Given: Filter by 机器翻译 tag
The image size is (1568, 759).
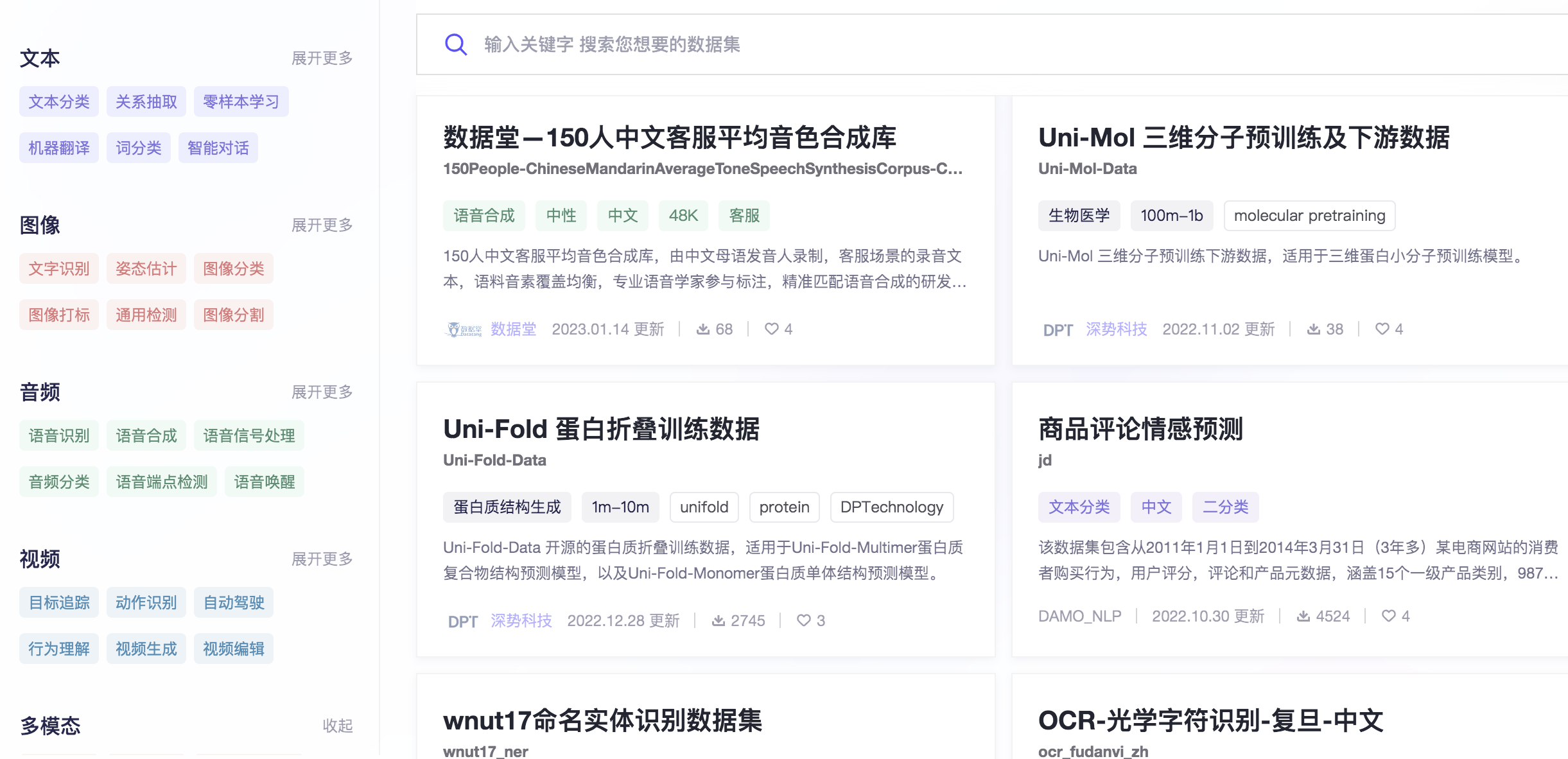Looking at the screenshot, I should point(59,148).
